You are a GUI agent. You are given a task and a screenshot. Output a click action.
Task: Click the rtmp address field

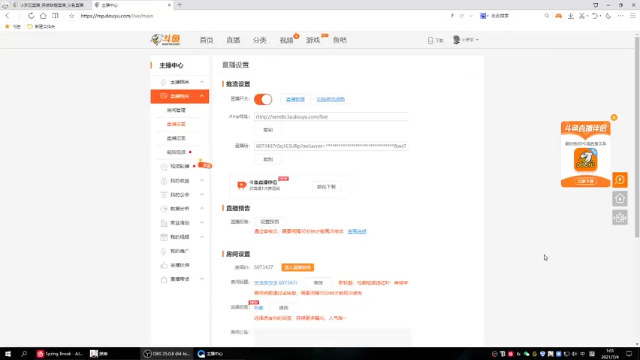point(331,117)
